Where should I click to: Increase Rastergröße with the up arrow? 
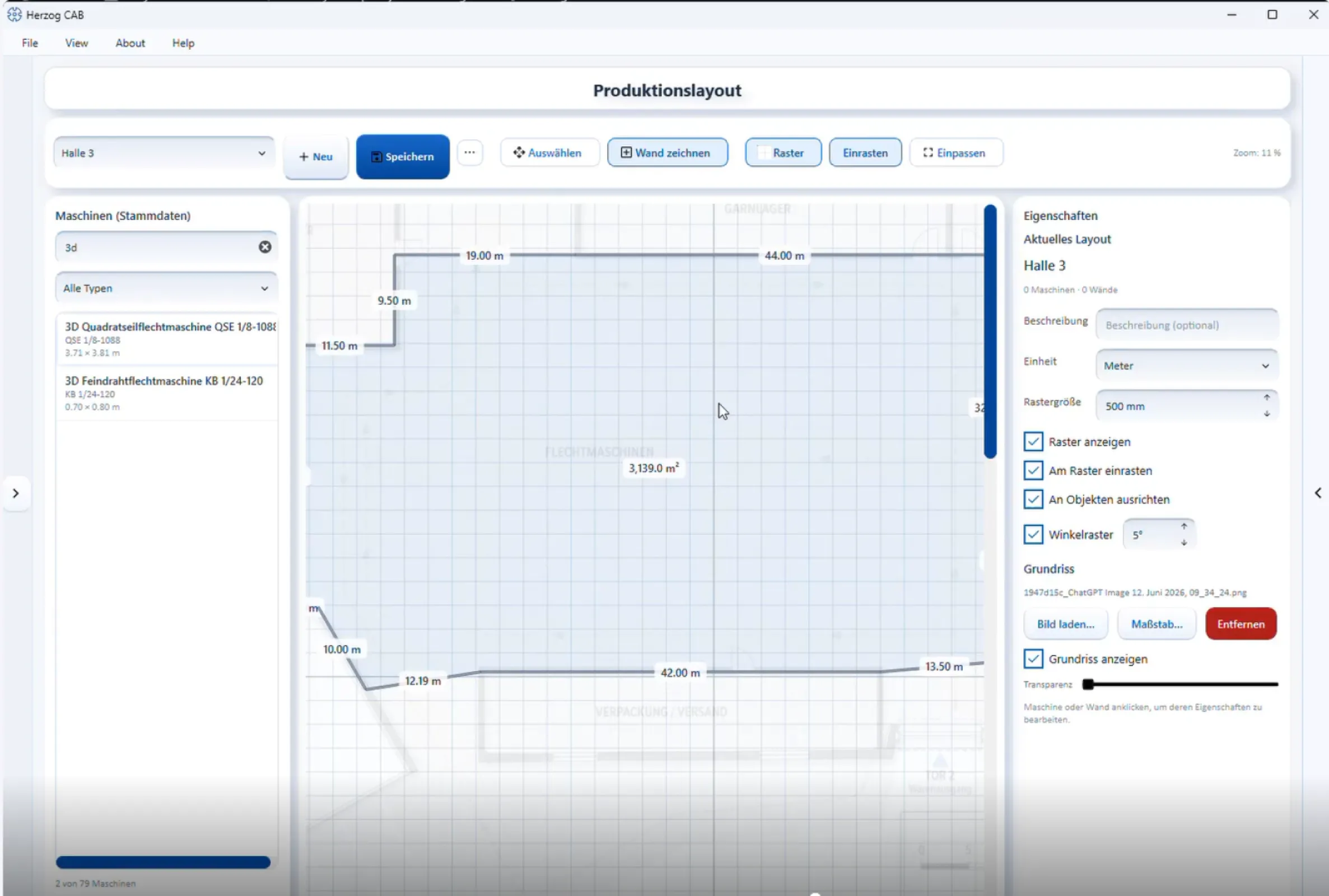pos(1267,398)
